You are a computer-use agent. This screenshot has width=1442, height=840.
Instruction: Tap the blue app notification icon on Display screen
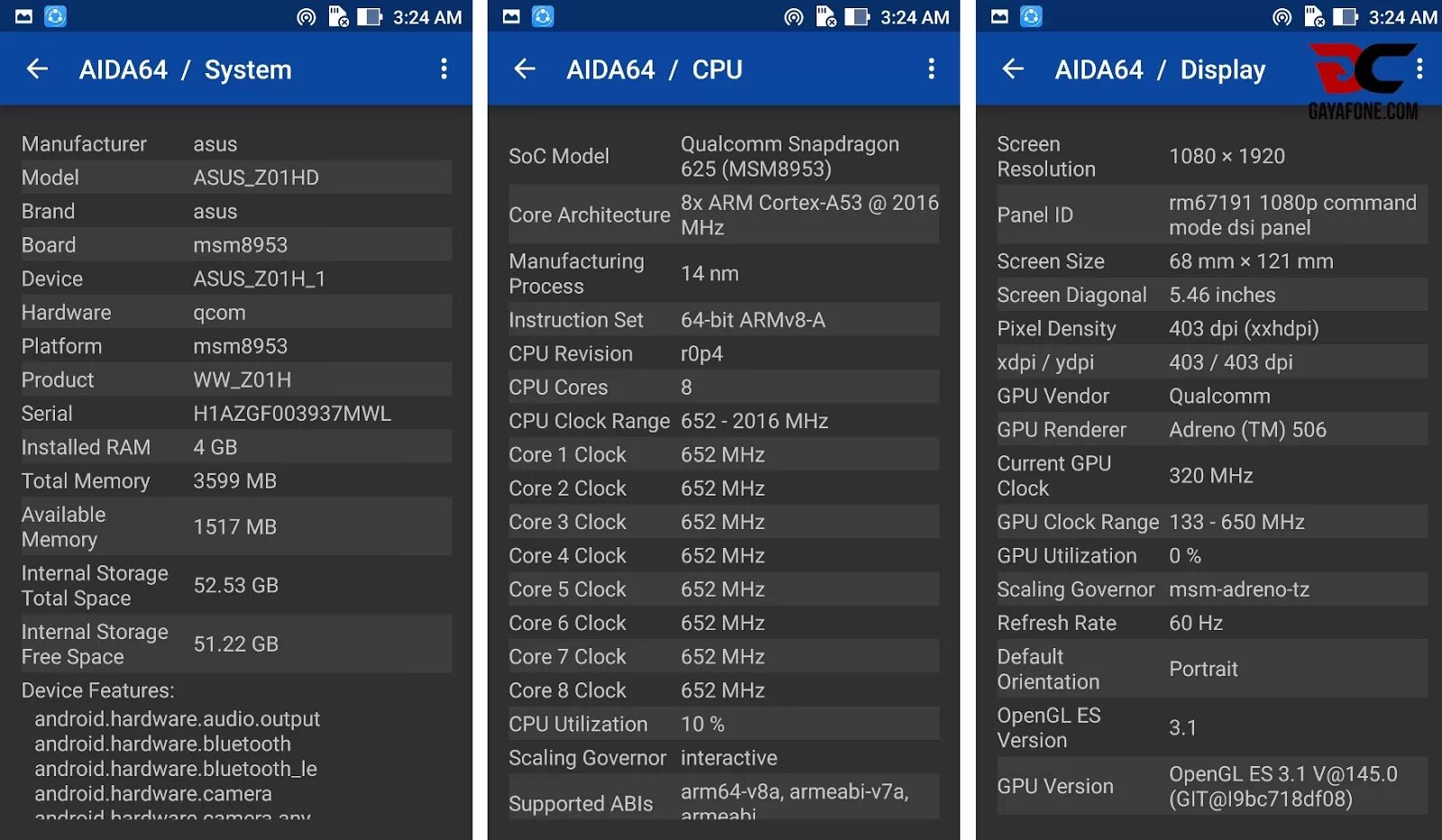tap(1031, 16)
